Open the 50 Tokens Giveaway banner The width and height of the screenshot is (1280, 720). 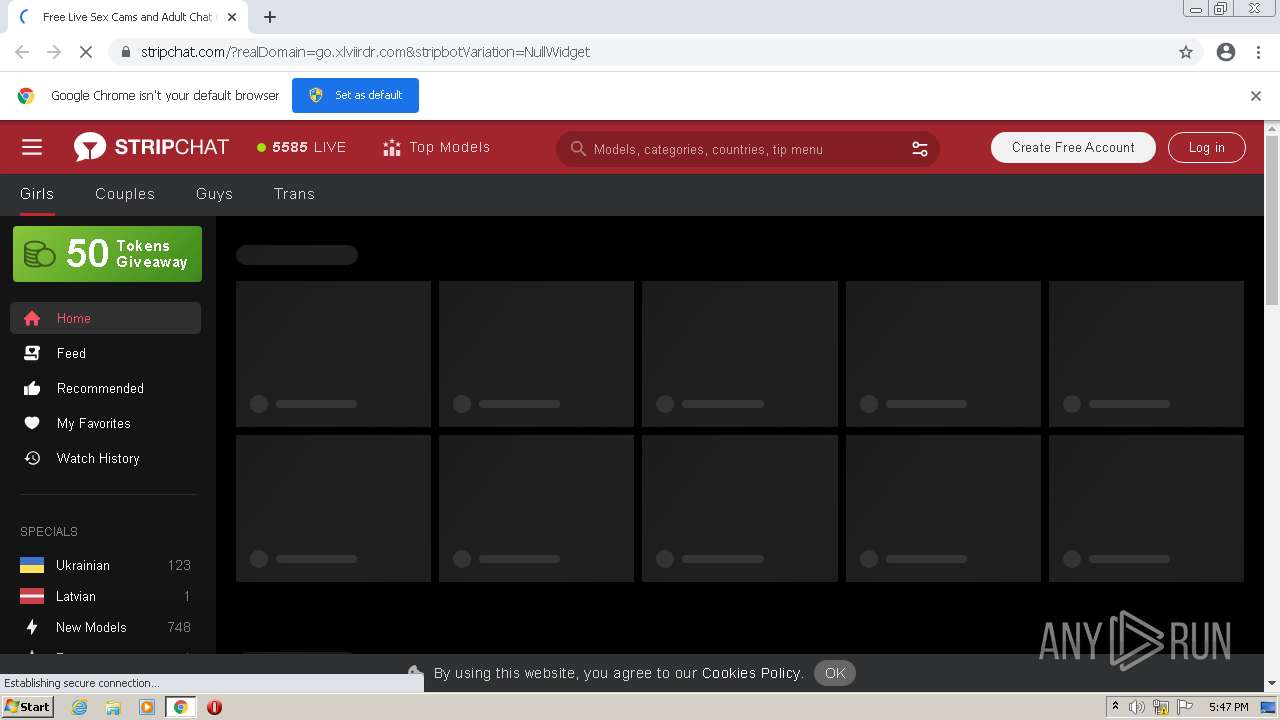tap(107, 254)
